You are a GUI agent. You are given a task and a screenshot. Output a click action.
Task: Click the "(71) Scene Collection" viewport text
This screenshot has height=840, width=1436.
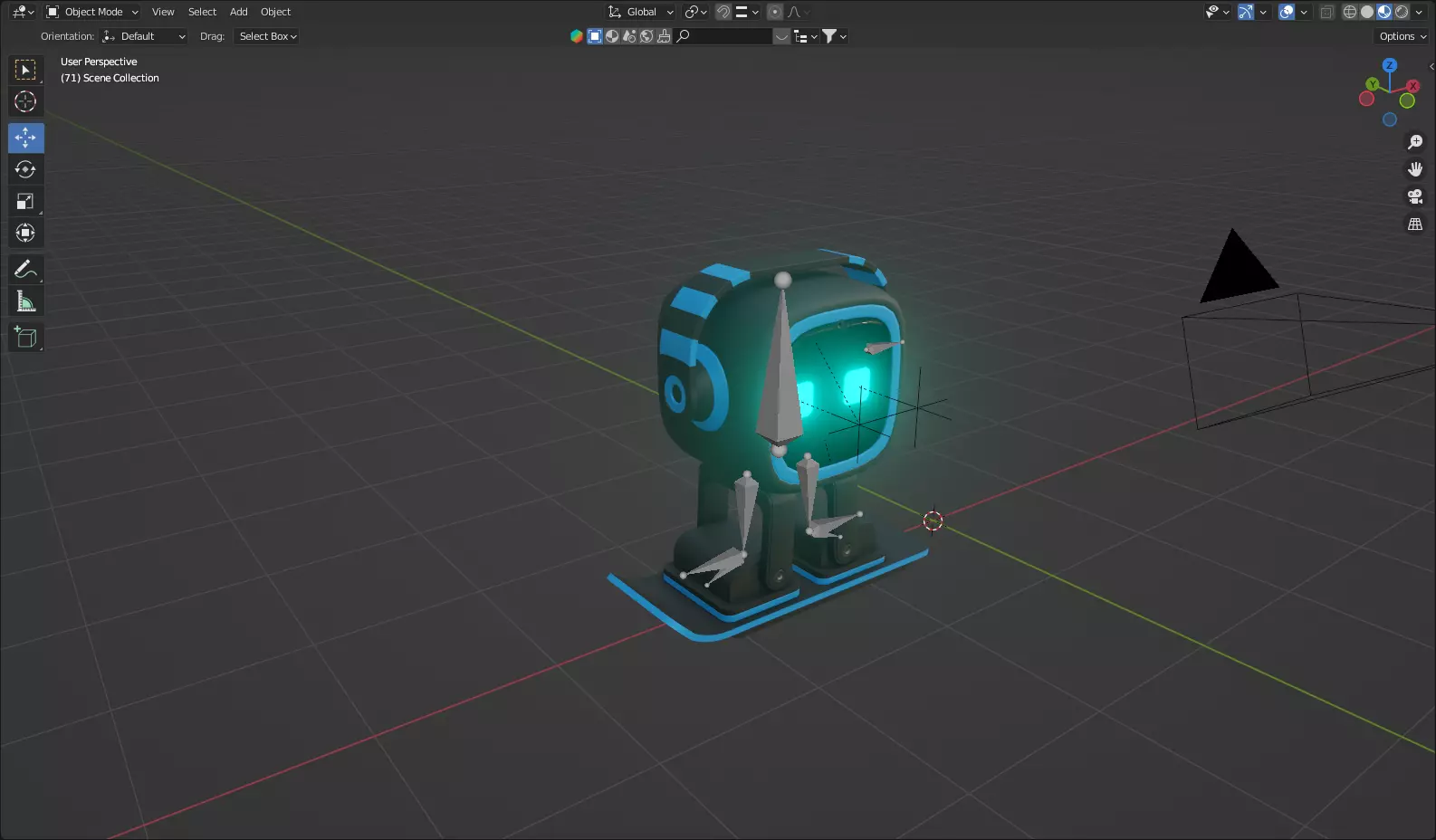pyautogui.click(x=110, y=78)
